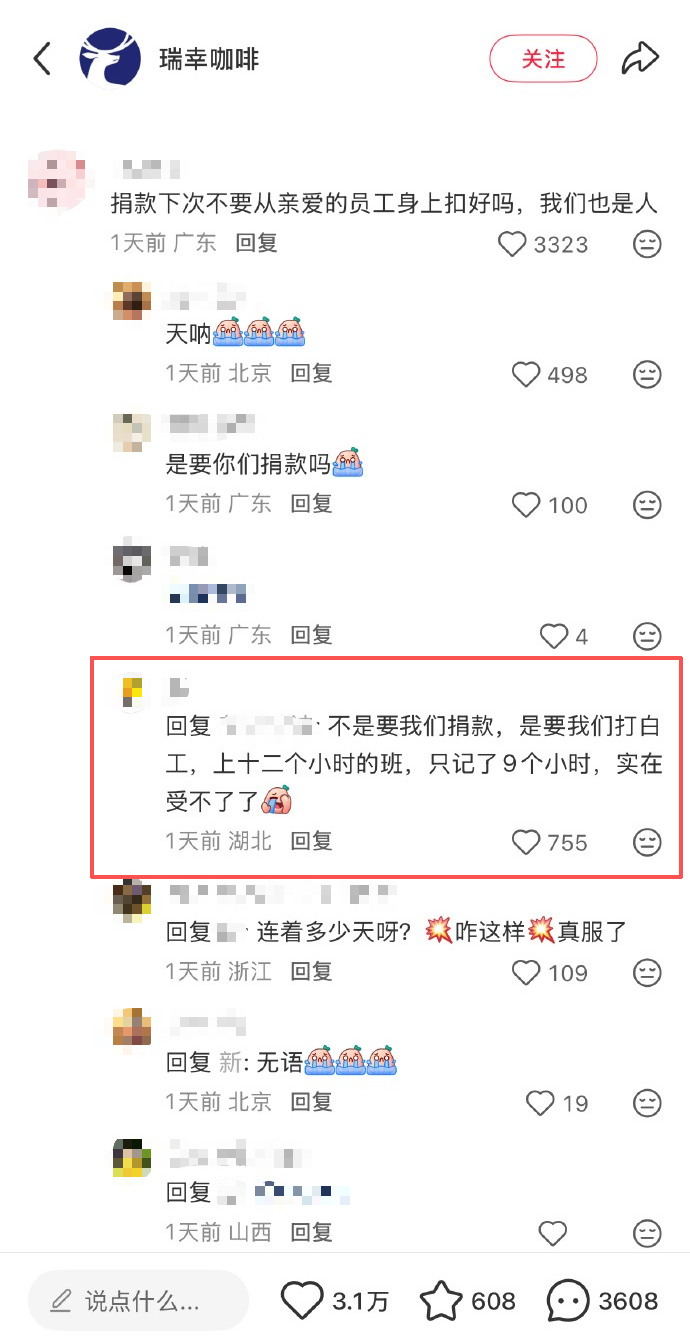
Task: Tap dislike face beside 109 likes
Action: 648,972
